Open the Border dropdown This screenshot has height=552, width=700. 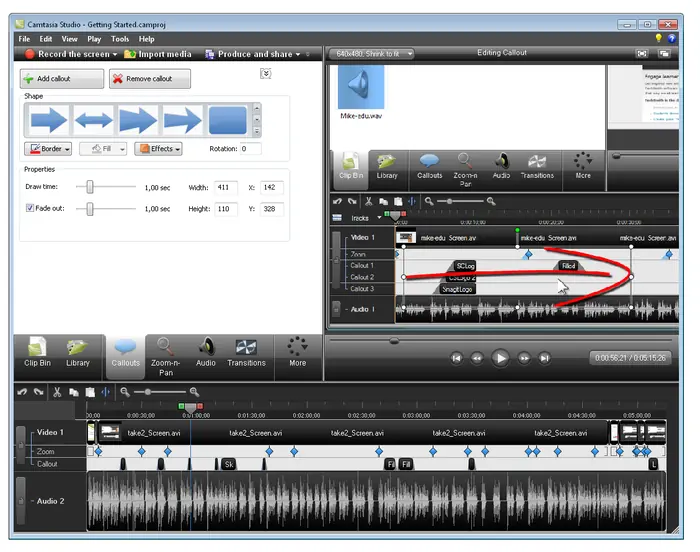pyautogui.click(x=48, y=149)
